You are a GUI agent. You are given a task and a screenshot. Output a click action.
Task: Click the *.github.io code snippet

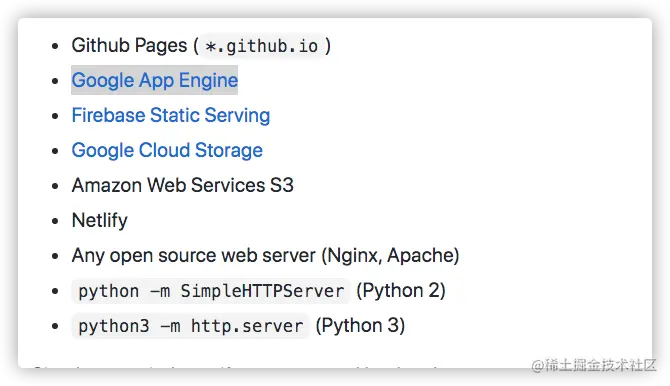[262, 46]
